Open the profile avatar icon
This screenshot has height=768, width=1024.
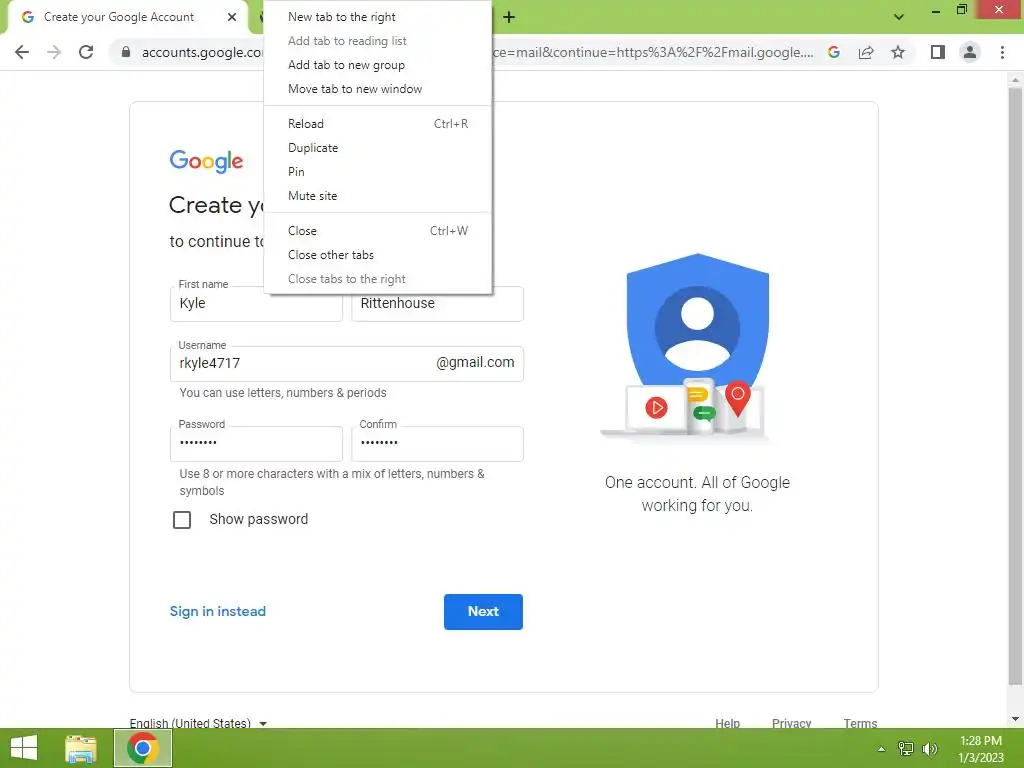[970, 52]
